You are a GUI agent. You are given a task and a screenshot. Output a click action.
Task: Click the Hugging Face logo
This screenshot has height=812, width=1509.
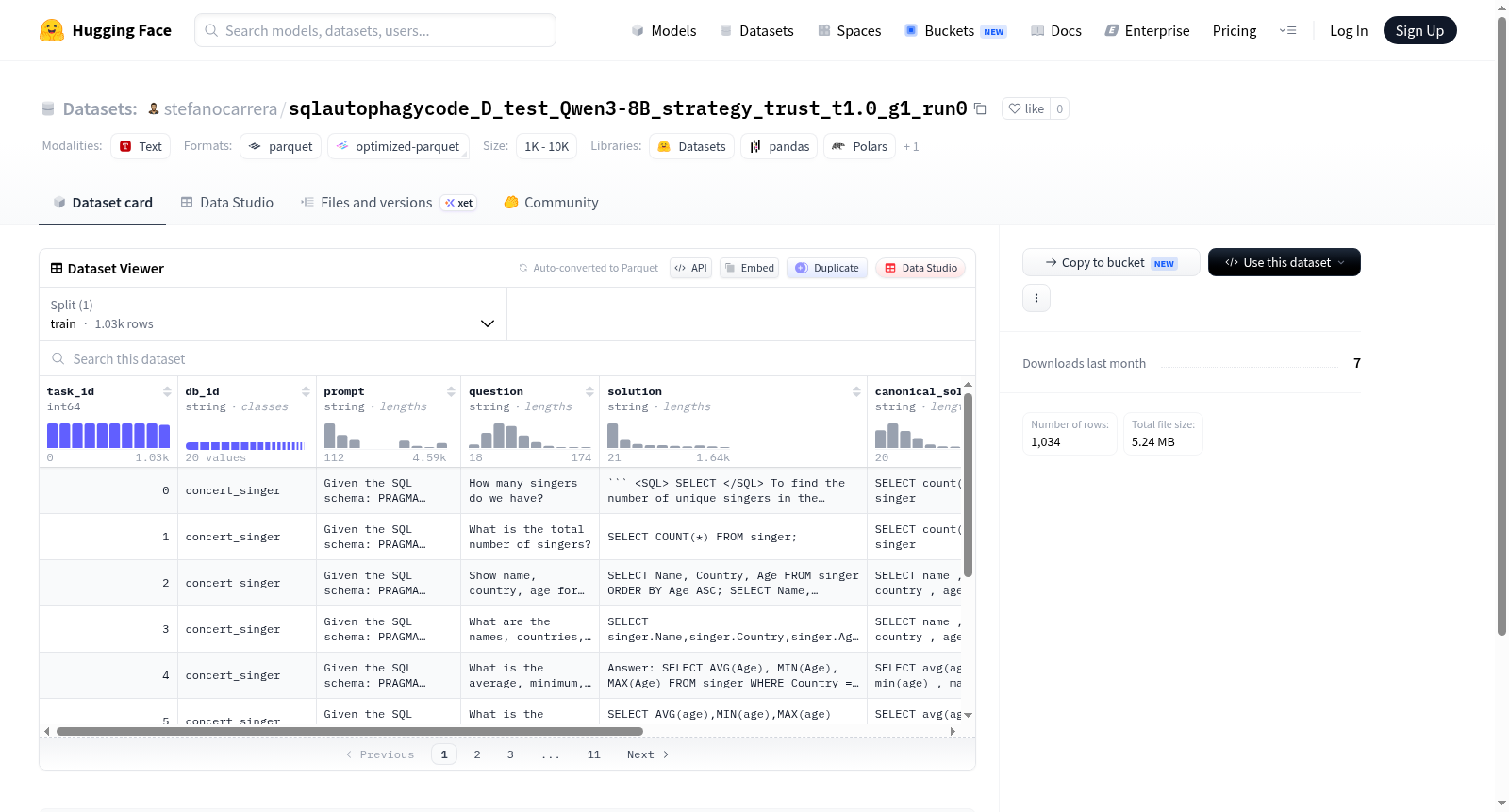click(105, 30)
